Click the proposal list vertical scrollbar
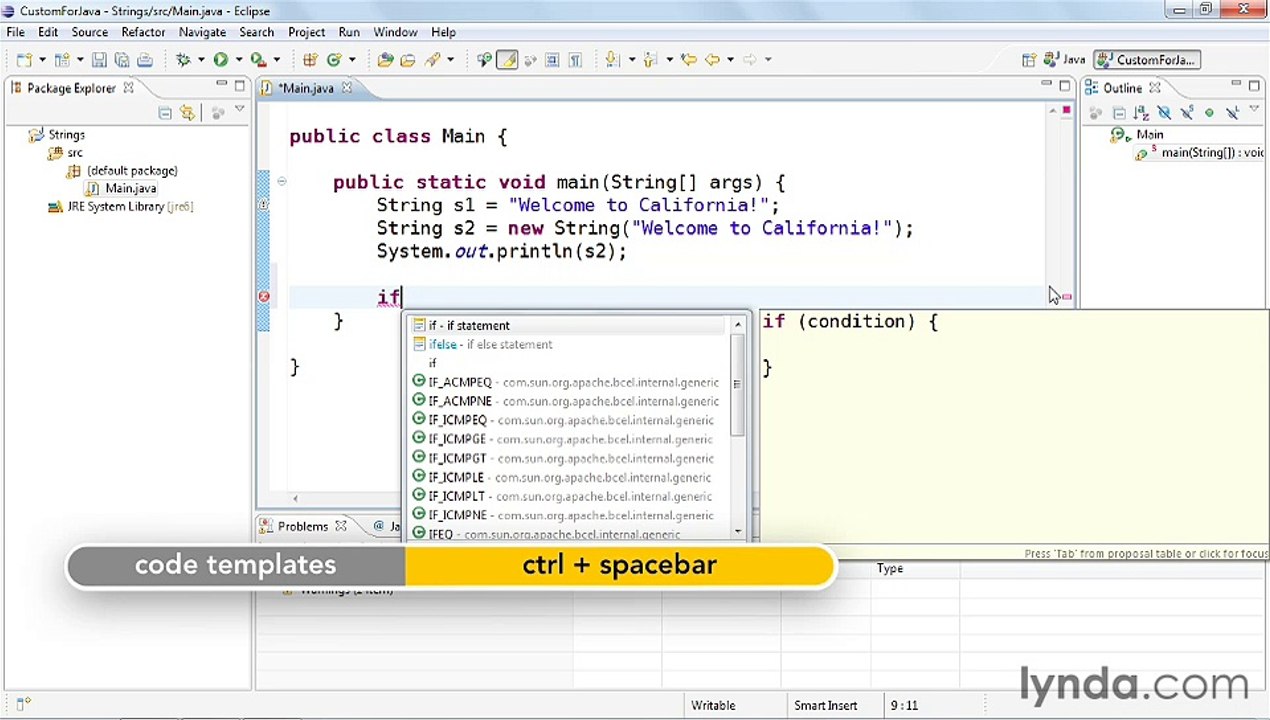Image resolution: width=1270 pixels, height=720 pixels. pyautogui.click(x=738, y=384)
